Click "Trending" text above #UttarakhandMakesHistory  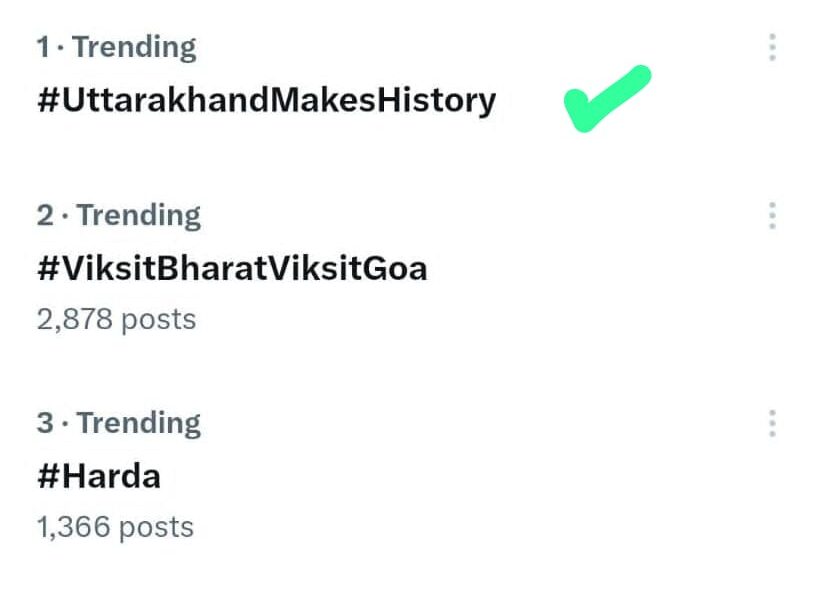pyautogui.click(x=134, y=47)
